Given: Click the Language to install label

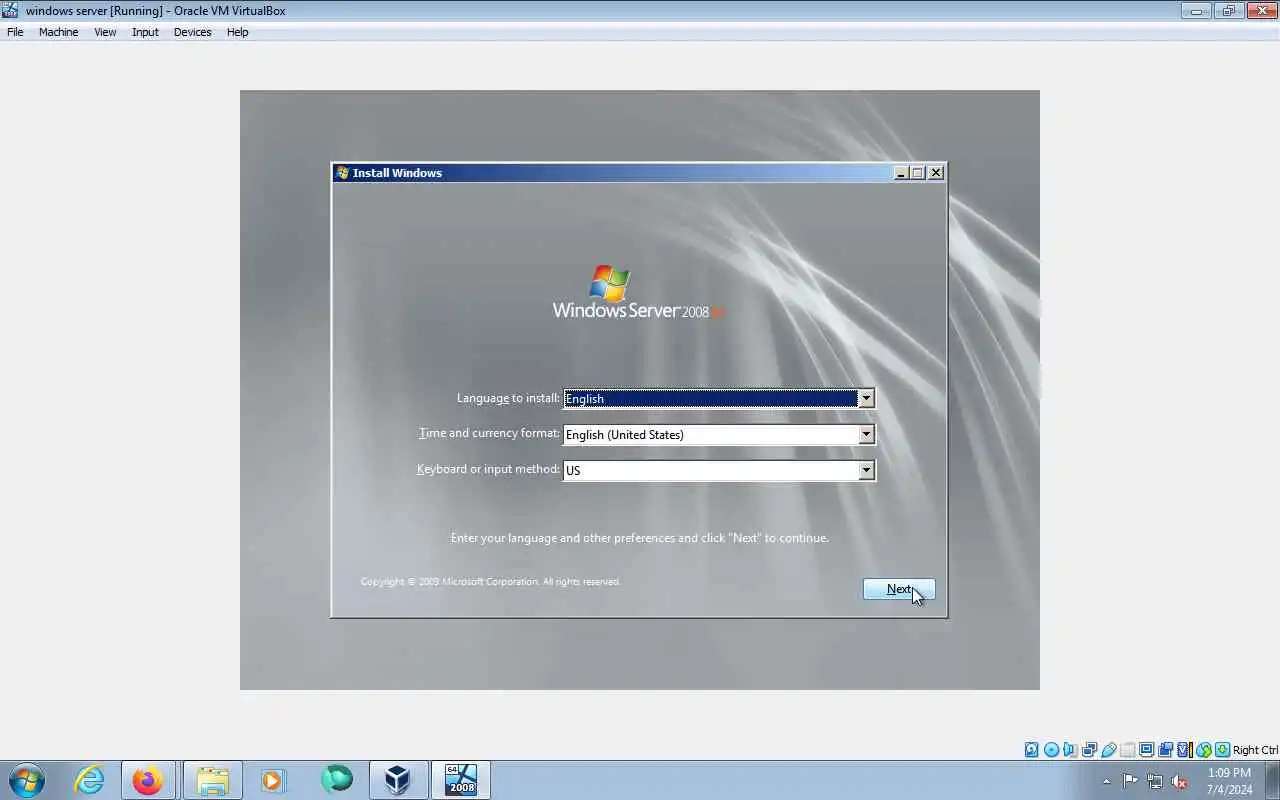Looking at the screenshot, I should click(x=508, y=398).
